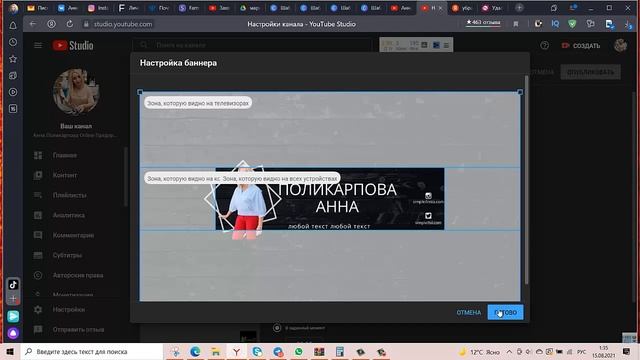Click the plus add-app icon in sidebar
The width and height of the screenshot is (640, 360).
pyautogui.click(x=13, y=299)
